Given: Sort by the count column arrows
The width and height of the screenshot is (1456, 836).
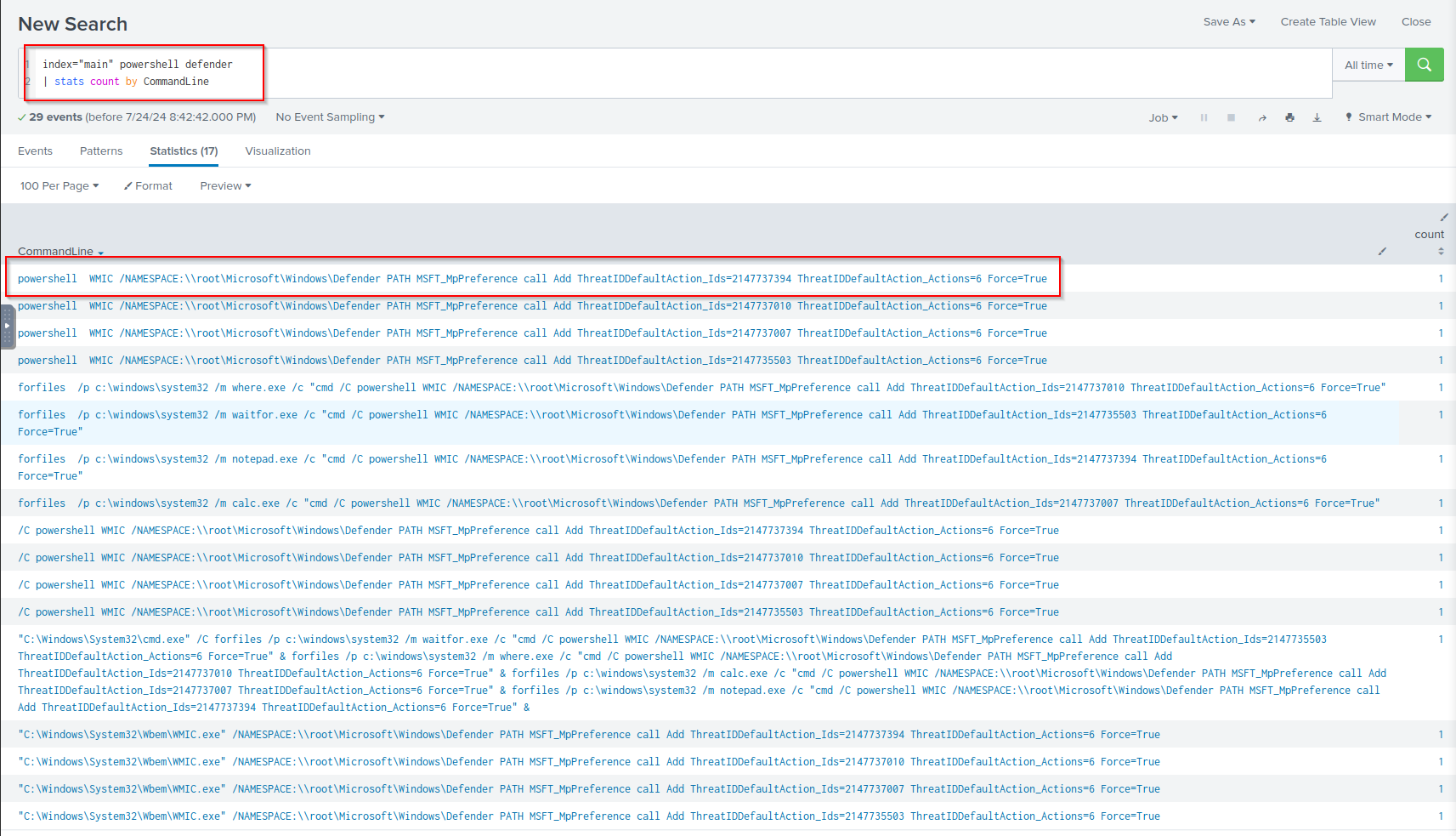Looking at the screenshot, I should pos(1441,251).
